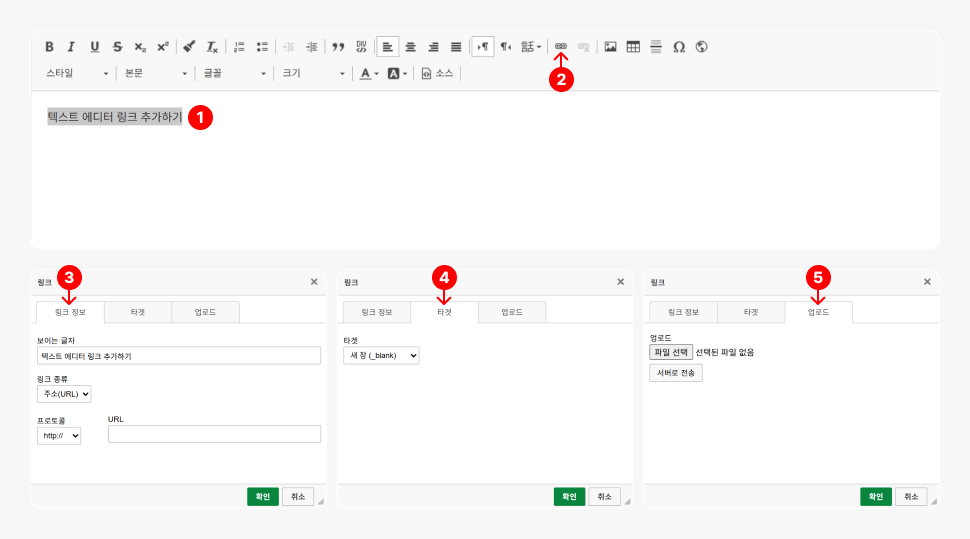Expand the 글꼴 font dropdown

[x=235, y=73]
